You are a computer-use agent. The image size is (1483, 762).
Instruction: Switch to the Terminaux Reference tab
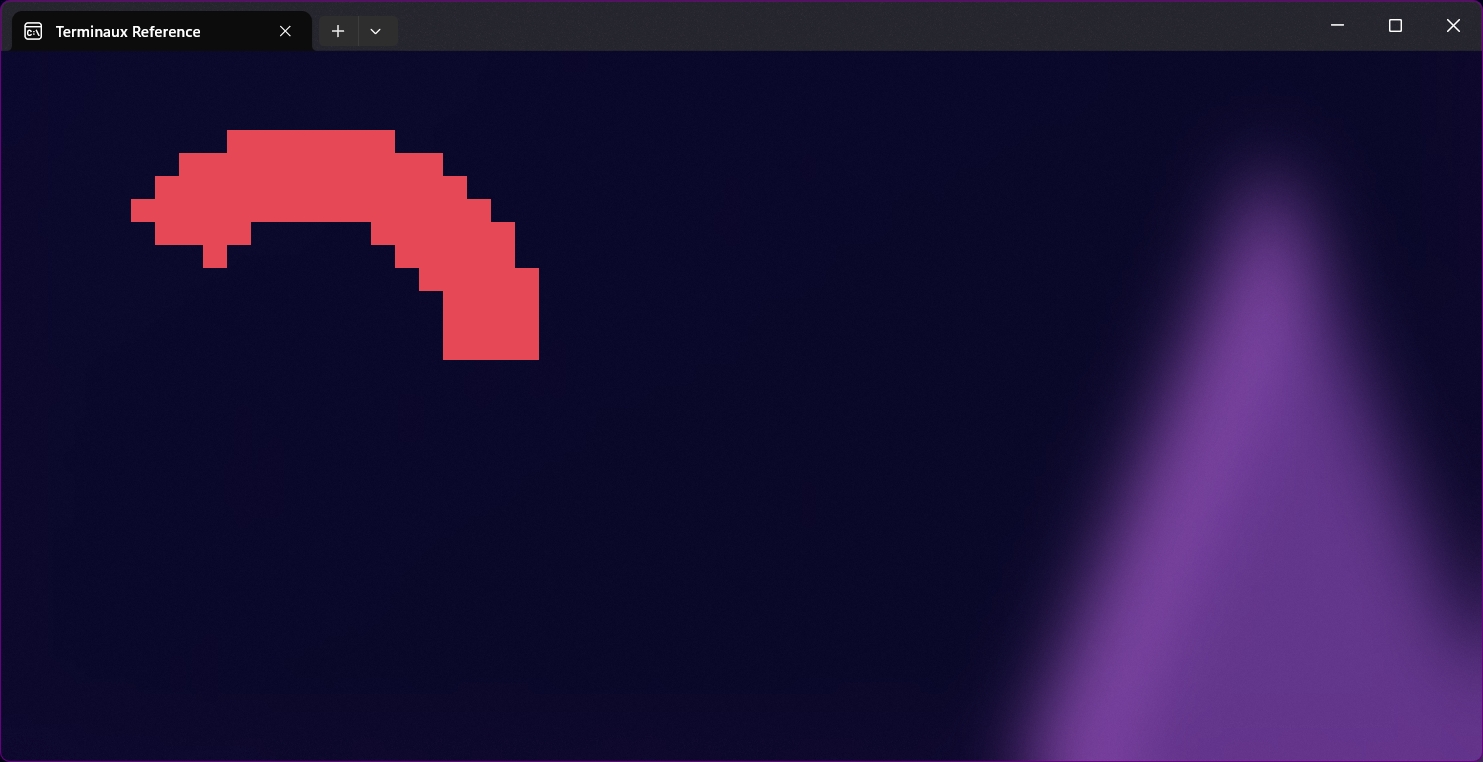coord(128,31)
